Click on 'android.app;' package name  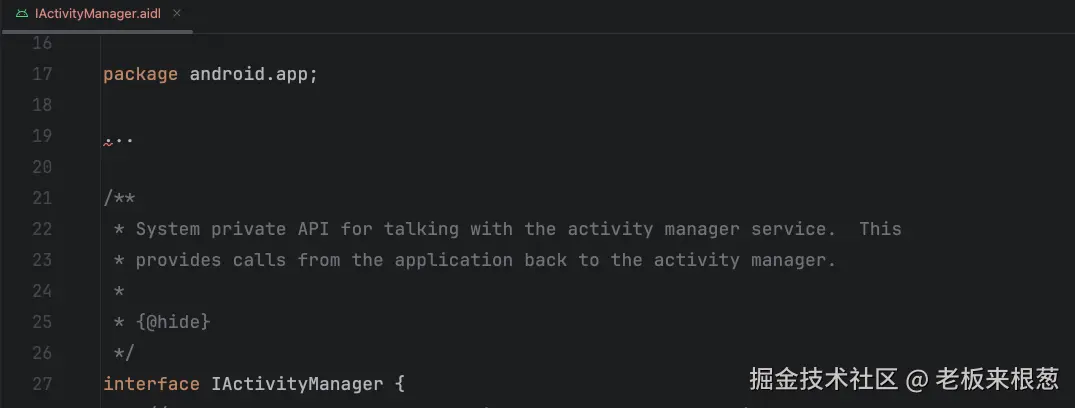click(x=253, y=74)
